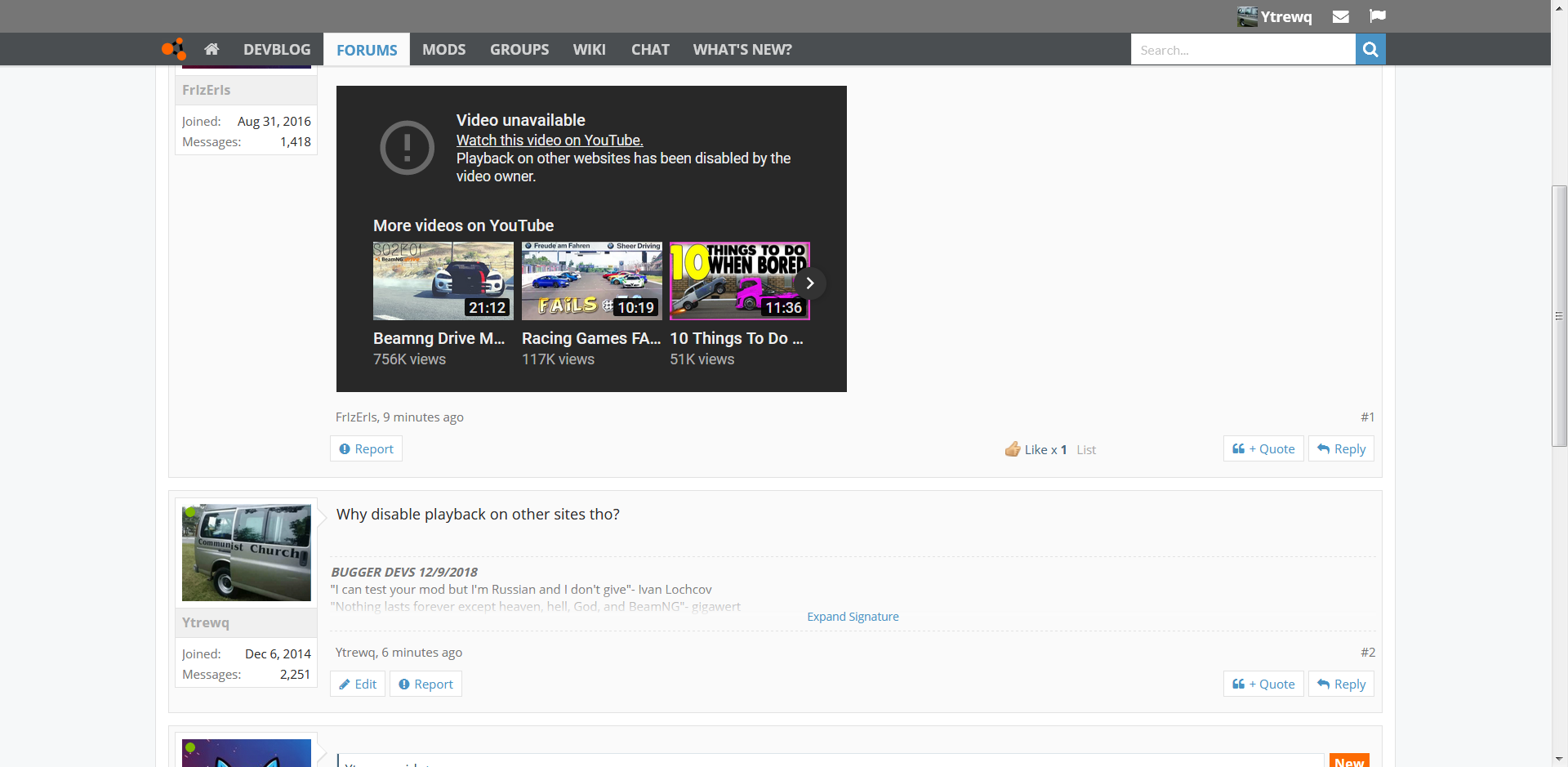Report post #1 by FrlzErls
1568x767 pixels.
click(x=366, y=448)
